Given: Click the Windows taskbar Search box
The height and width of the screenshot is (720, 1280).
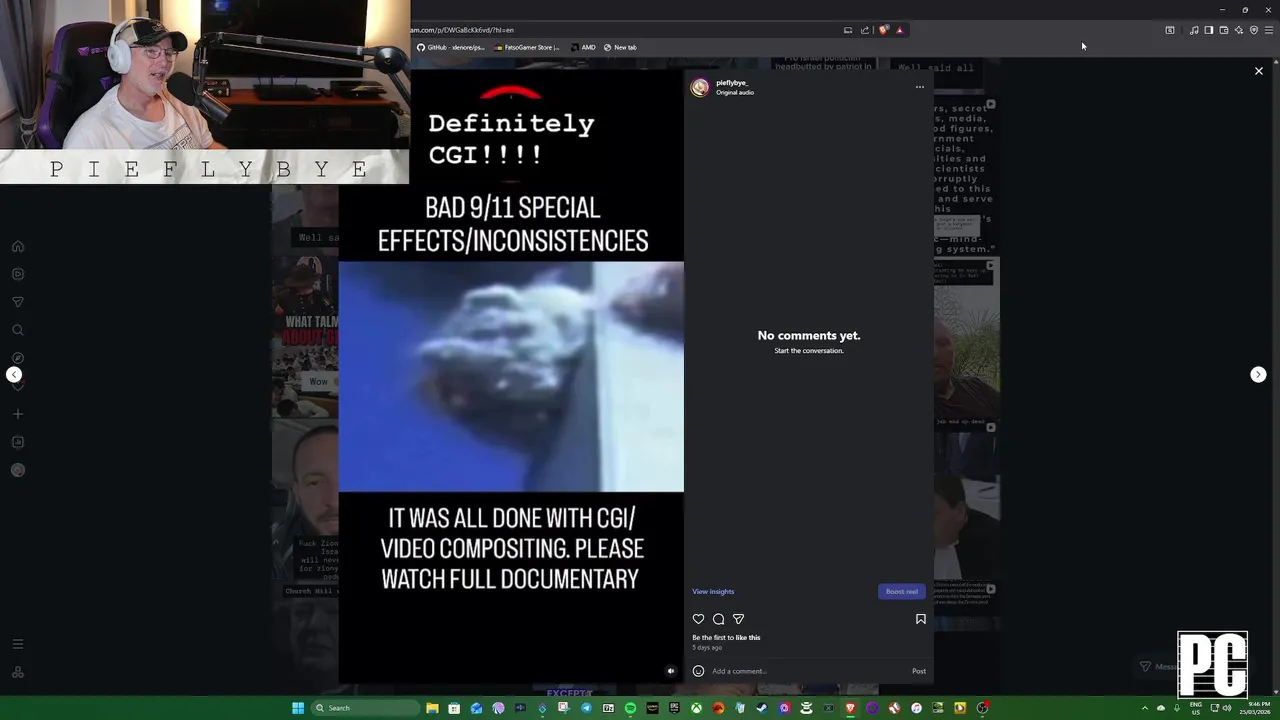Looking at the screenshot, I should [x=366, y=708].
